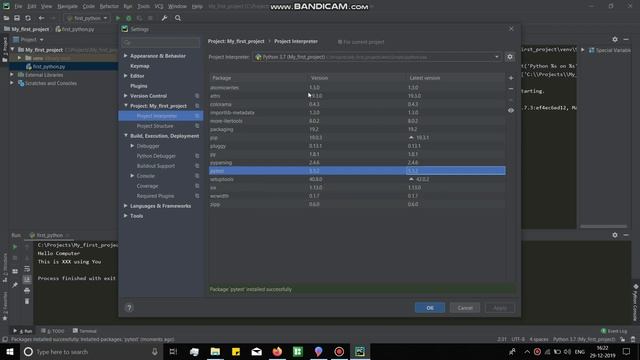Select Keymap in Settings list
Screen dimensions: 640x360
point(140,66)
